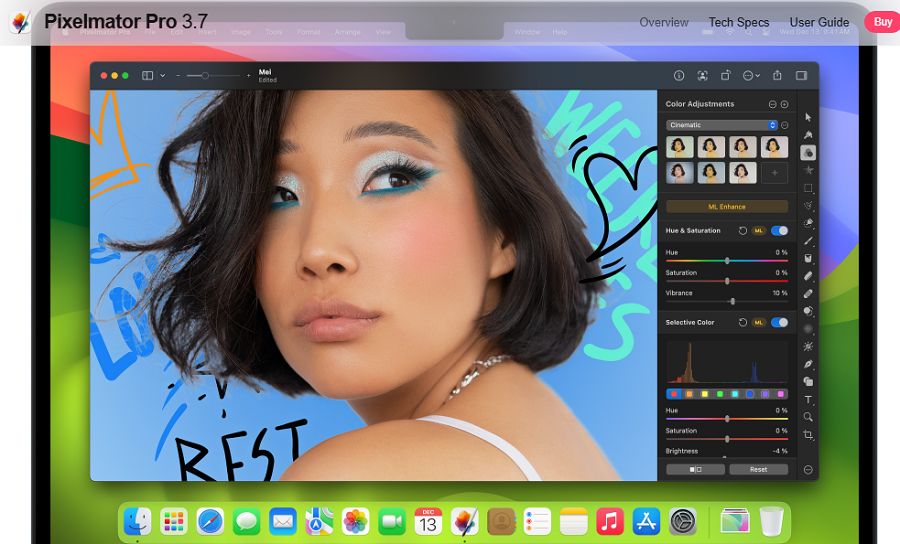Collapse adjustments with the minus circle icon
The height and width of the screenshot is (544, 900).
point(773,104)
